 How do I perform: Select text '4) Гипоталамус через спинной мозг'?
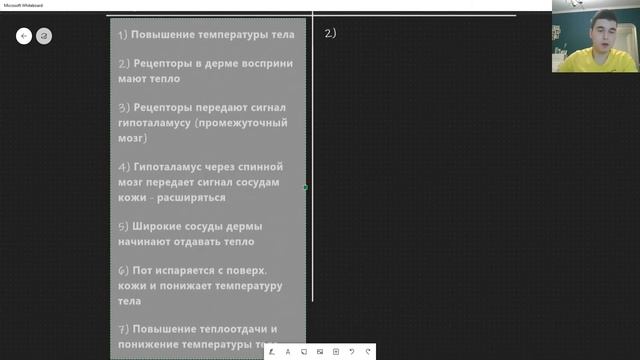[x=200, y=174]
